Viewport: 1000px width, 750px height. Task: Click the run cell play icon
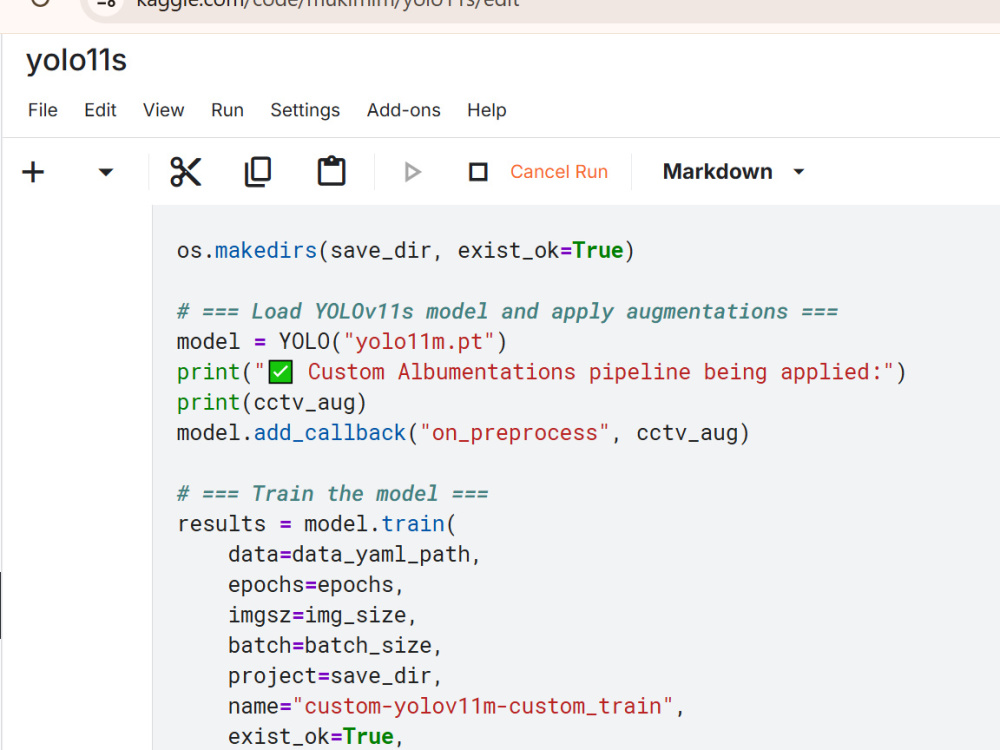[413, 172]
